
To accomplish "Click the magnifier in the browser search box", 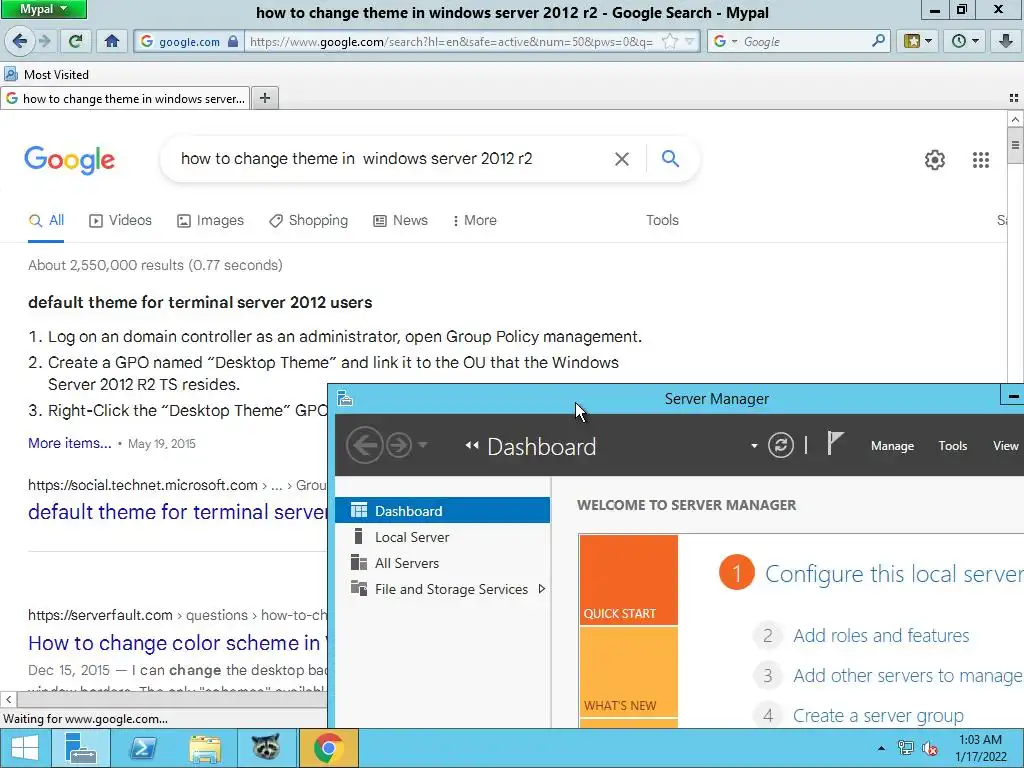I will point(878,41).
